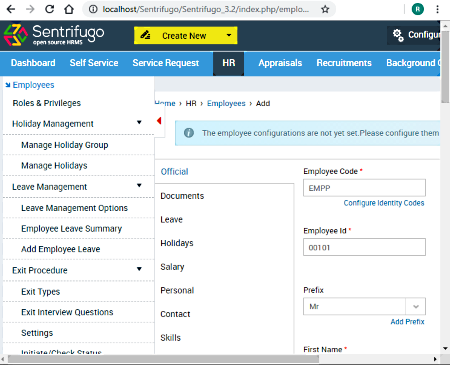Click Configure Identity Codes link

[x=384, y=203]
